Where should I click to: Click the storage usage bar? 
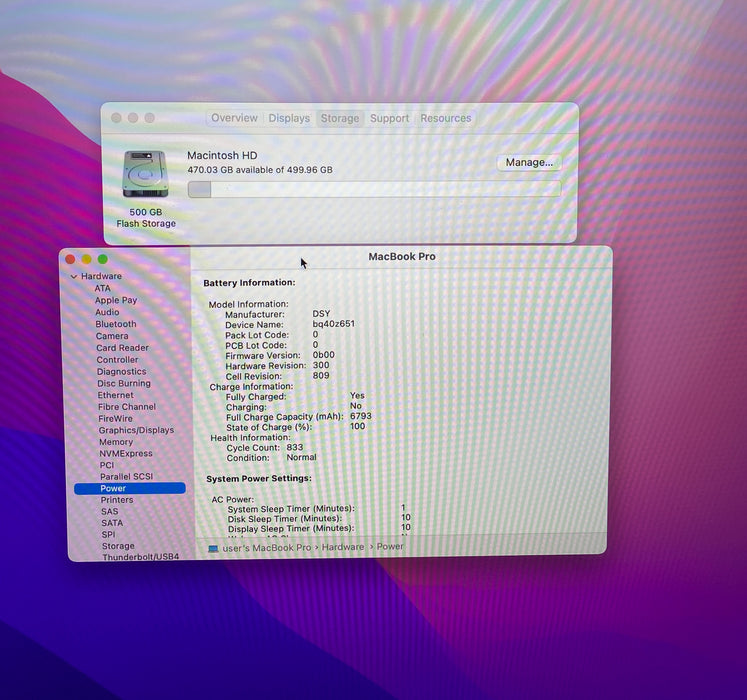(x=374, y=189)
